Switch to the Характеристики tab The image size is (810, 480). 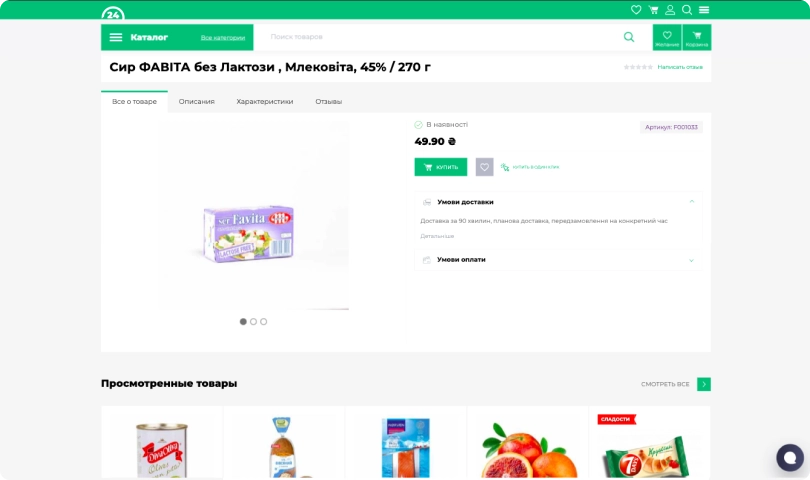point(265,101)
